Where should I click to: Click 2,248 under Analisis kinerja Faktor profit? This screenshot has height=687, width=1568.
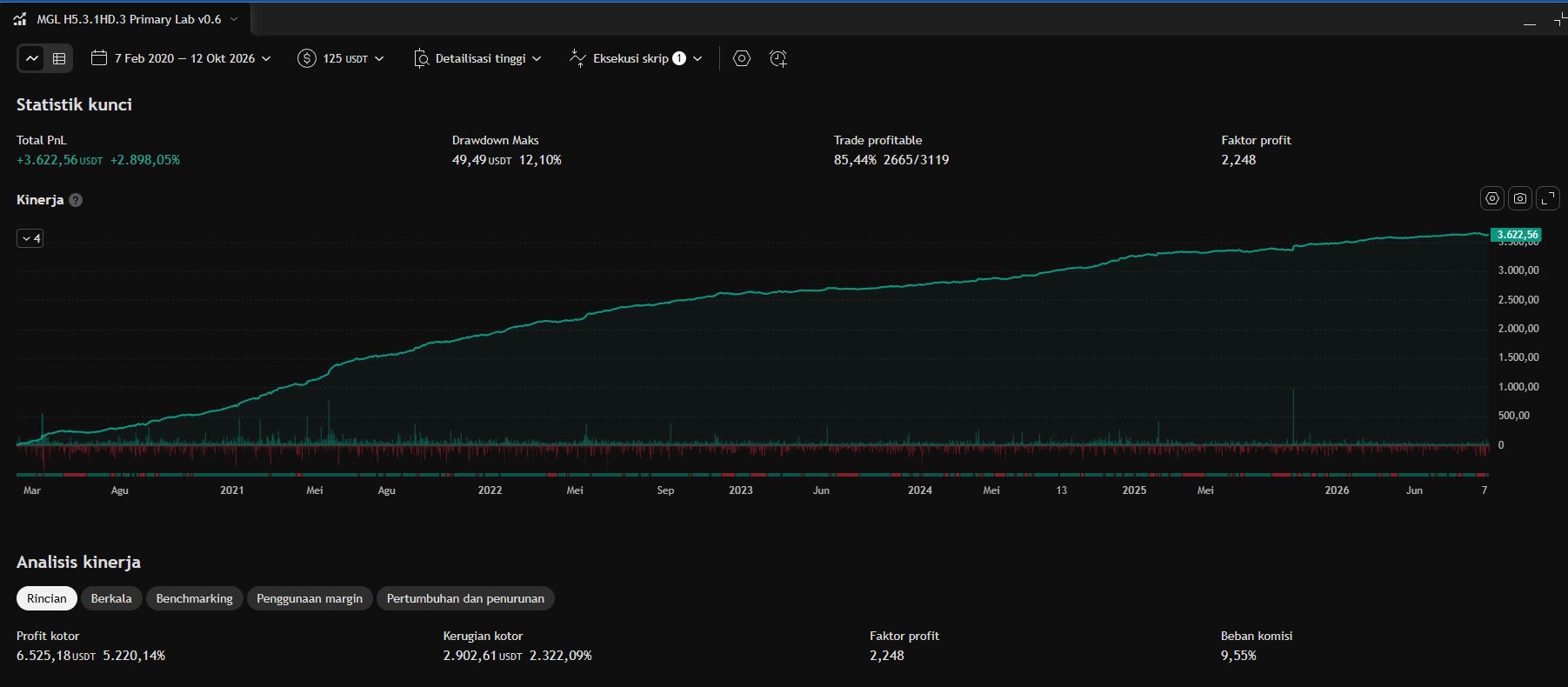(887, 656)
